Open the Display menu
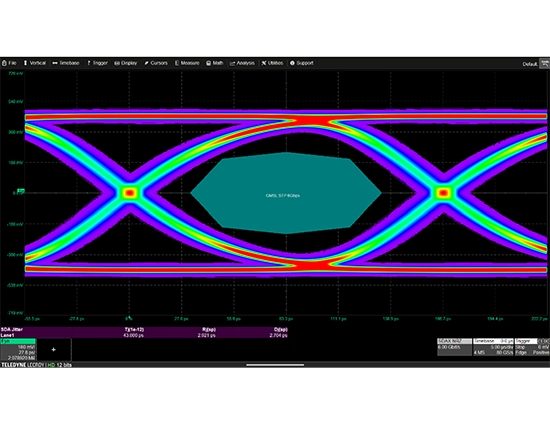 coord(126,63)
